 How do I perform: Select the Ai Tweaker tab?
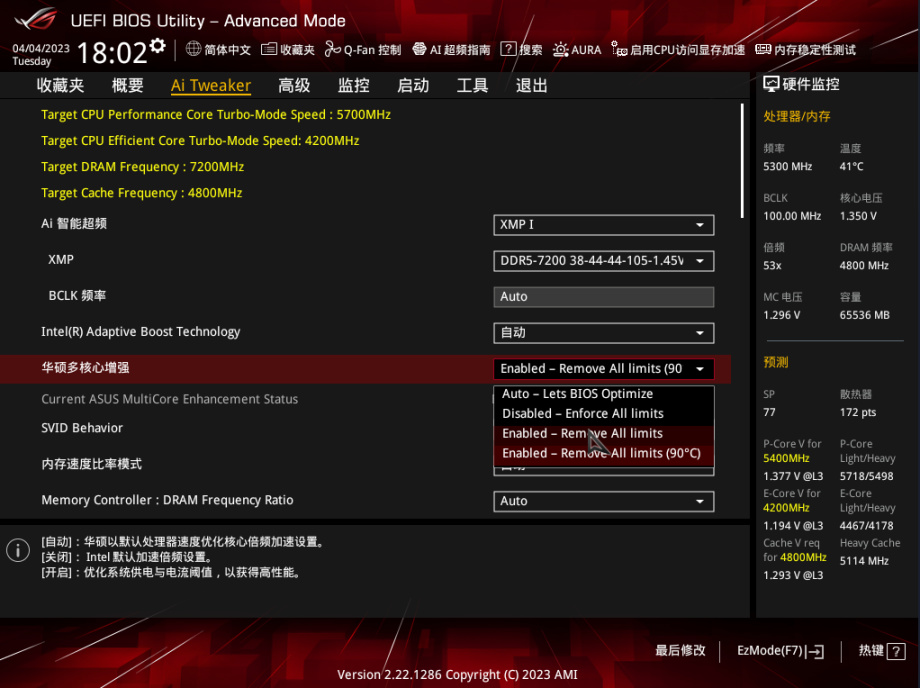(211, 86)
